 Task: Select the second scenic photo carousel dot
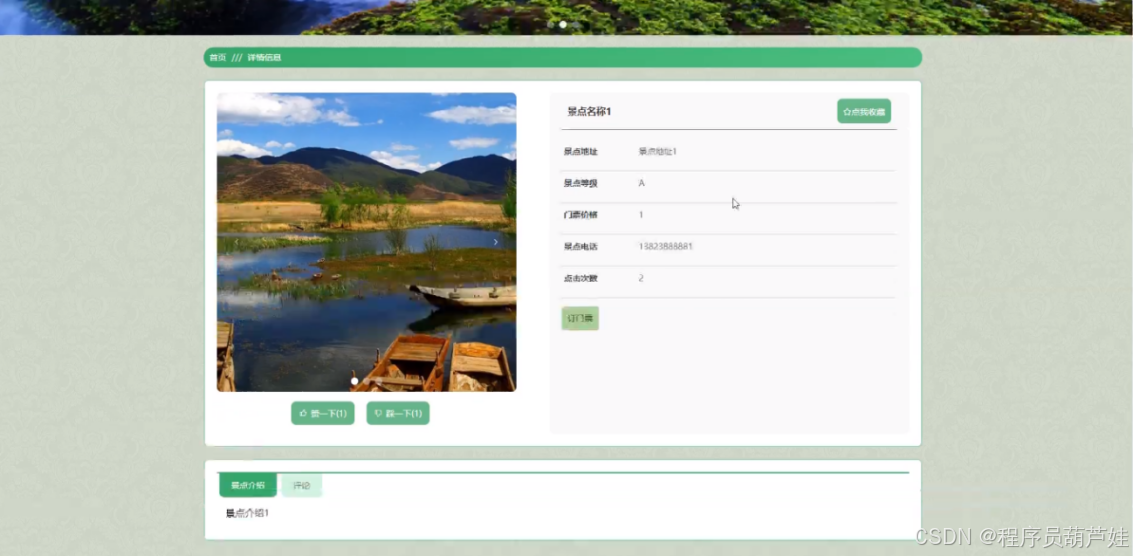point(366,381)
